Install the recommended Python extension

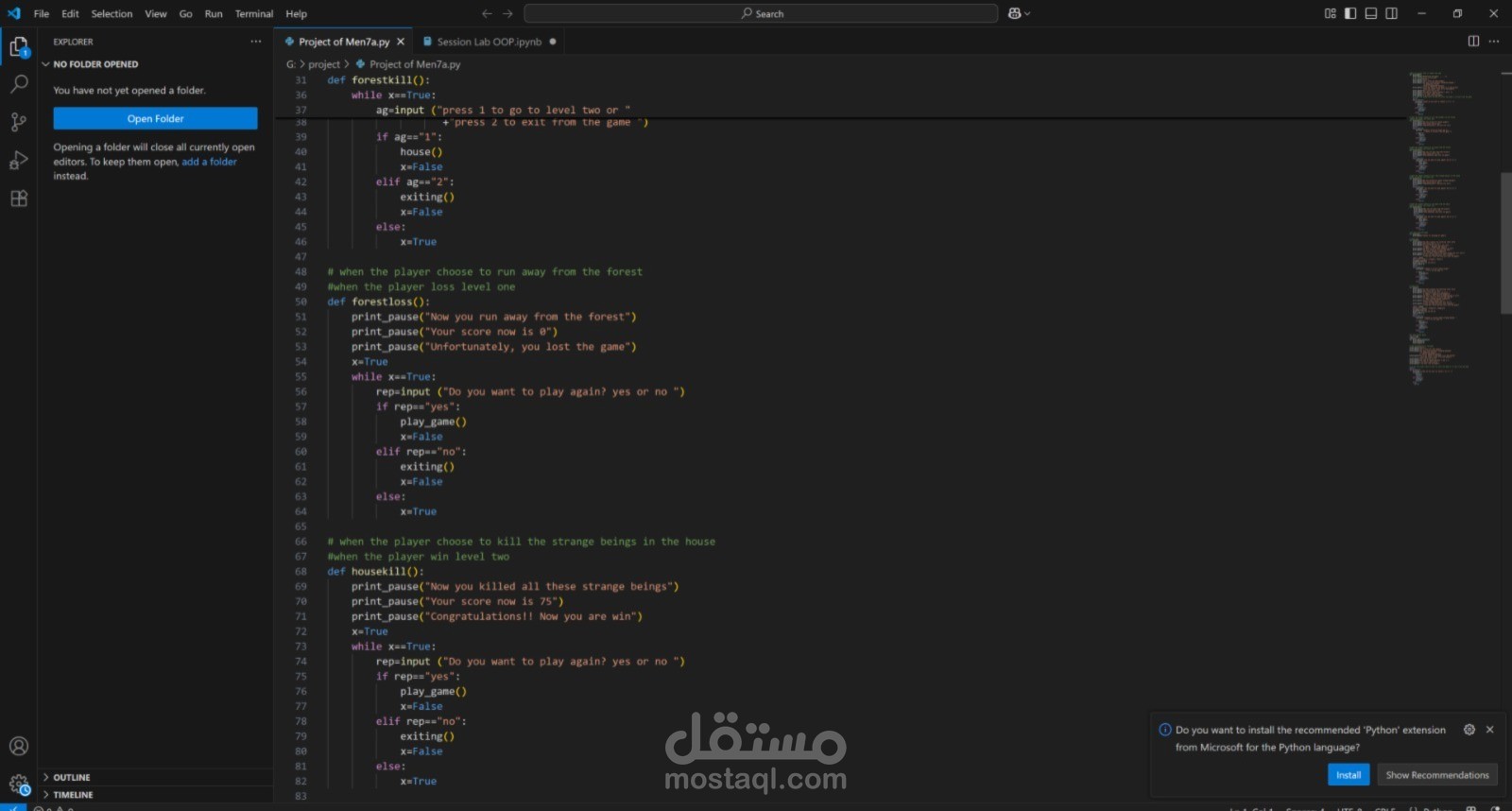click(1348, 775)
